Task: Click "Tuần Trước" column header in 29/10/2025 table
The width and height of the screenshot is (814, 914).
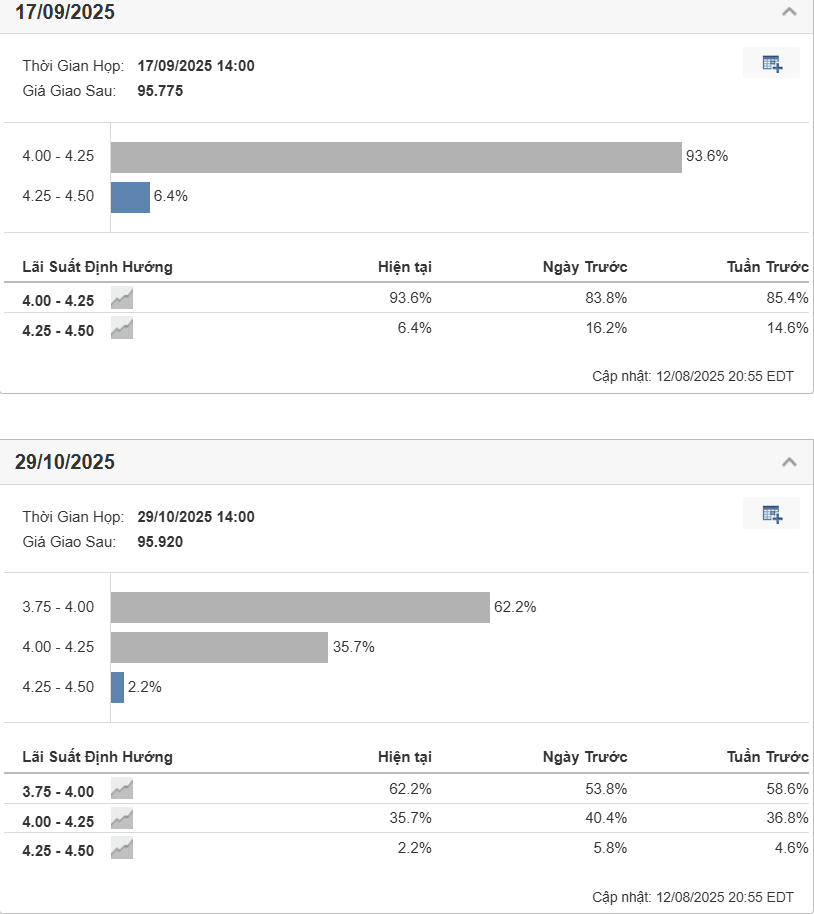Action: click(767, 757)
